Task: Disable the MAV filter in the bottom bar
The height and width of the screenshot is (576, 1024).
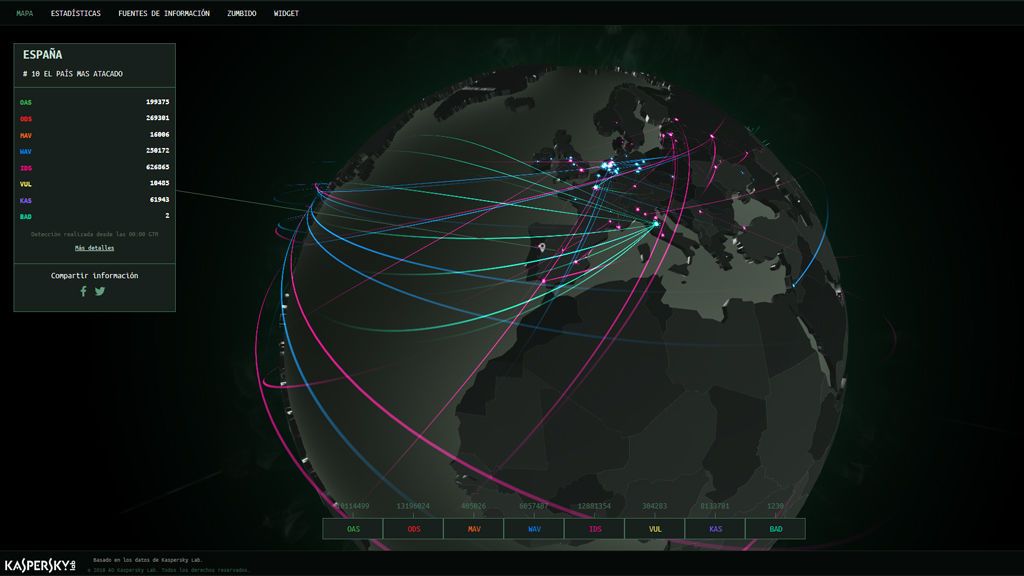Action: 474,529
